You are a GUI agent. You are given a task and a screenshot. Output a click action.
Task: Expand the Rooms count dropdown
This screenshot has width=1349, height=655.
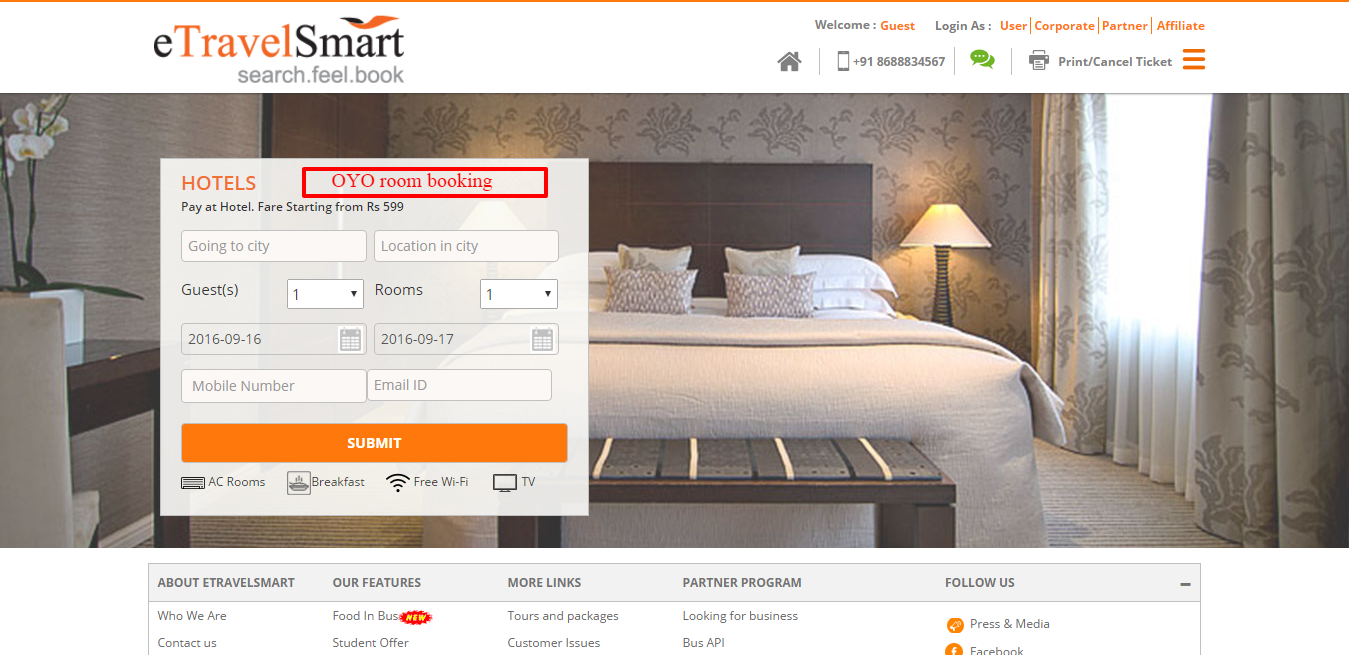coord(519,294)
